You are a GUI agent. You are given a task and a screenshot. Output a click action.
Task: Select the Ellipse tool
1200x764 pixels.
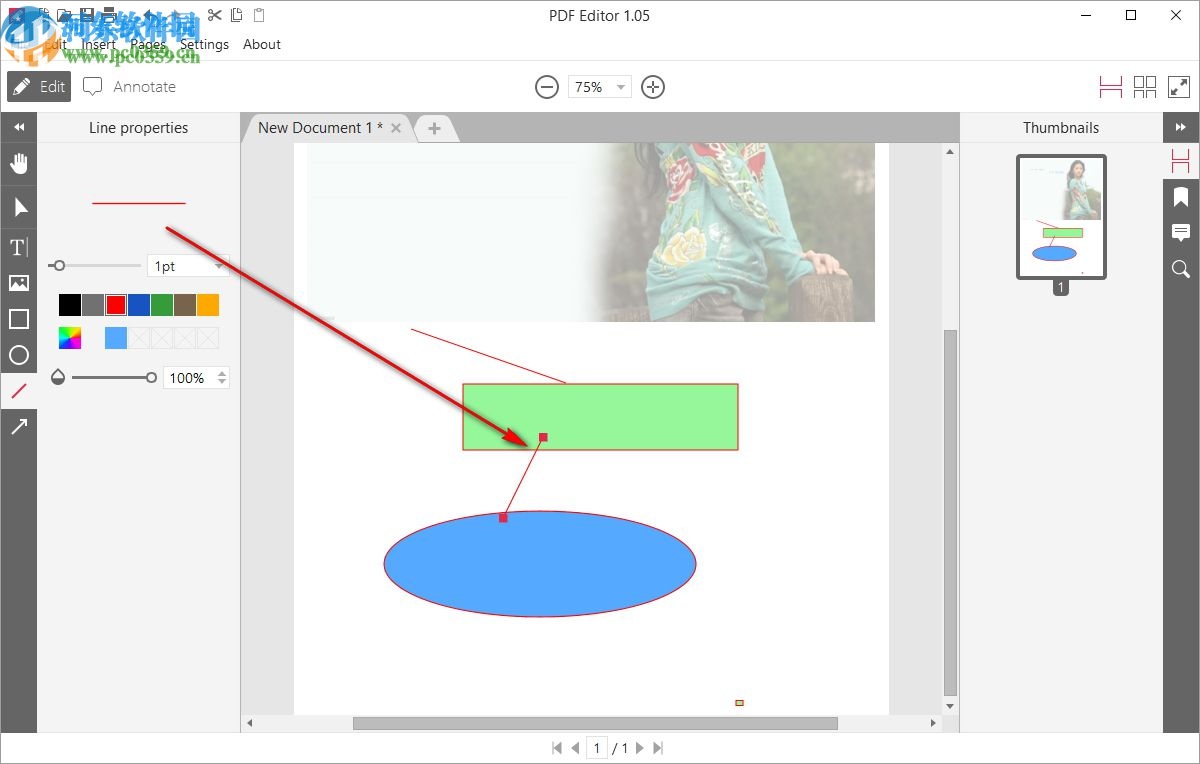19,355
